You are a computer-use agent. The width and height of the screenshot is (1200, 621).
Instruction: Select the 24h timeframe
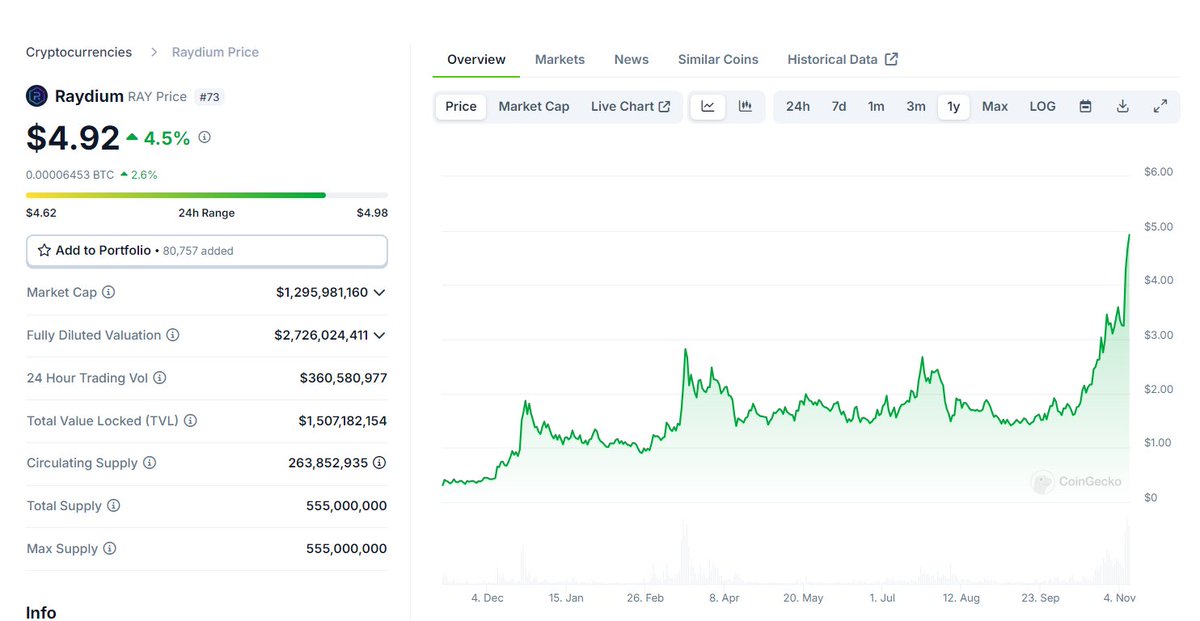click(x=797, y=106)
